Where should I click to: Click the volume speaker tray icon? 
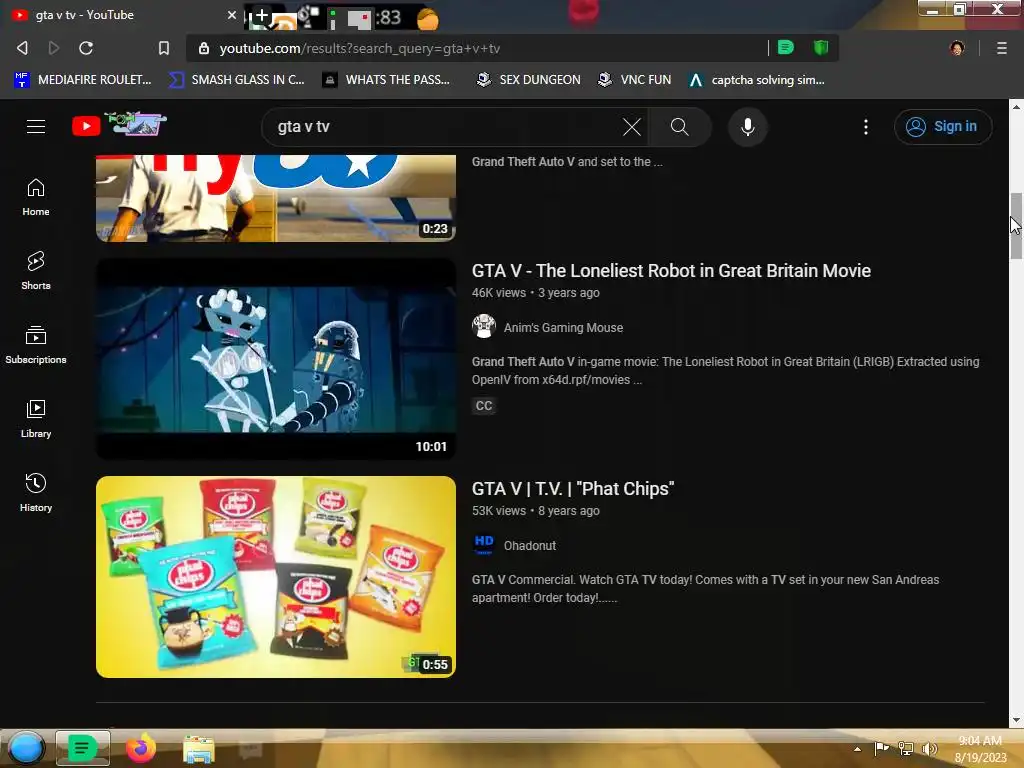pos(929,748)
